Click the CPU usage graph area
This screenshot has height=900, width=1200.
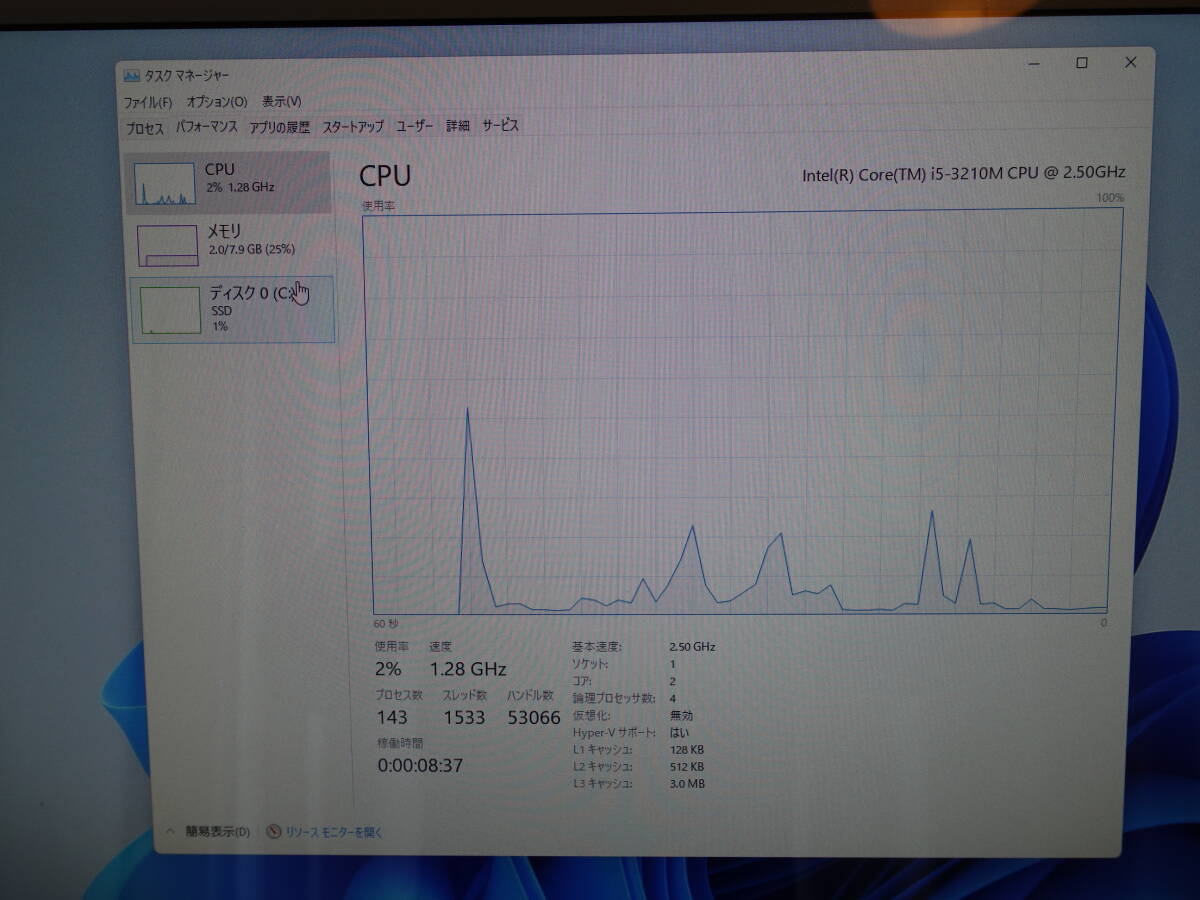[742, 412]
